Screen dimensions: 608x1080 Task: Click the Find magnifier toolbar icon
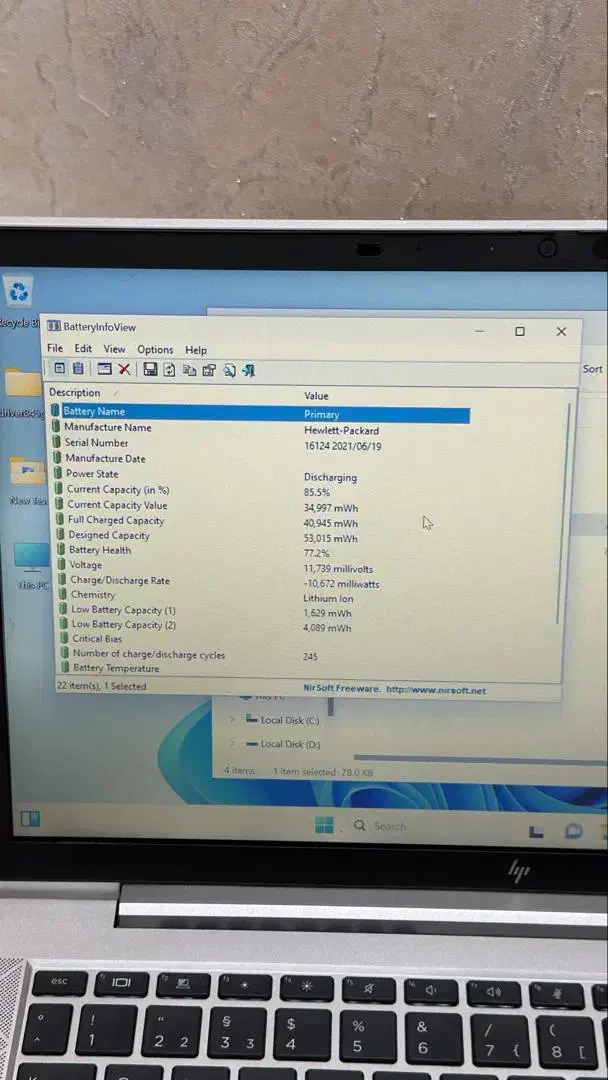[229, 371]
